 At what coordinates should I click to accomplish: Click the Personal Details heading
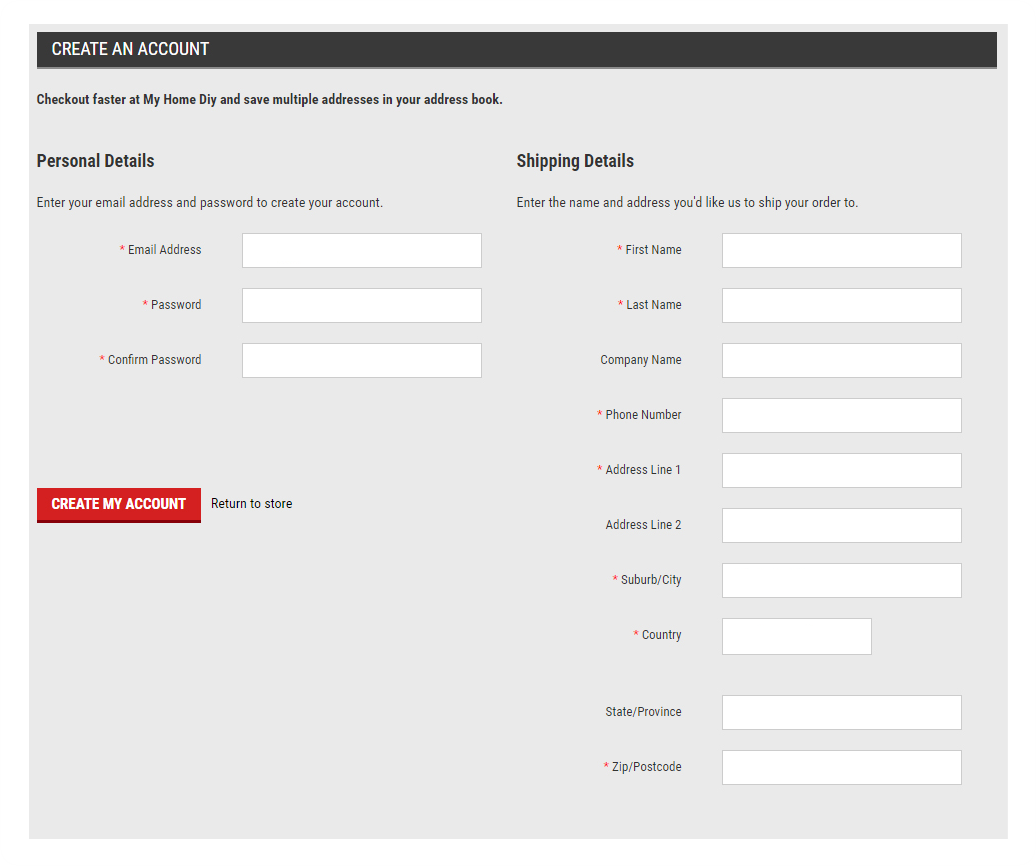[95, 161]
